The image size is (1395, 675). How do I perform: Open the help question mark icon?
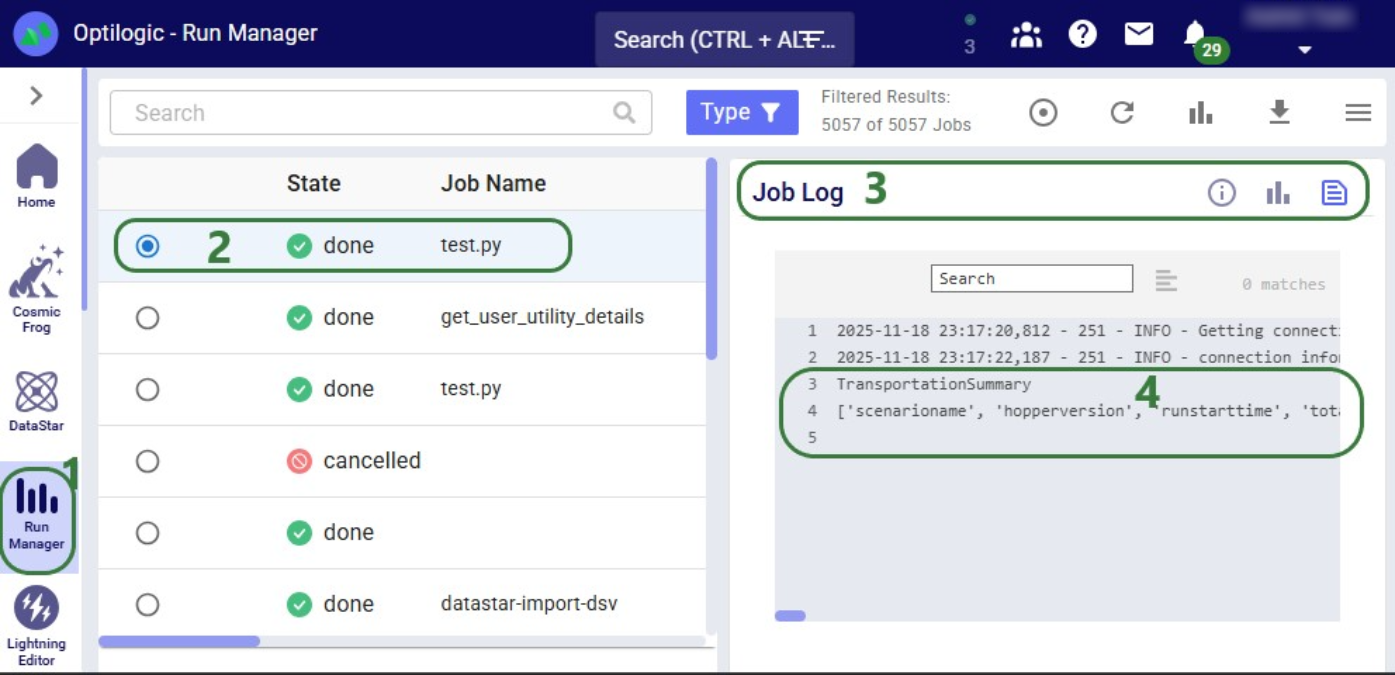[1082, 34]
